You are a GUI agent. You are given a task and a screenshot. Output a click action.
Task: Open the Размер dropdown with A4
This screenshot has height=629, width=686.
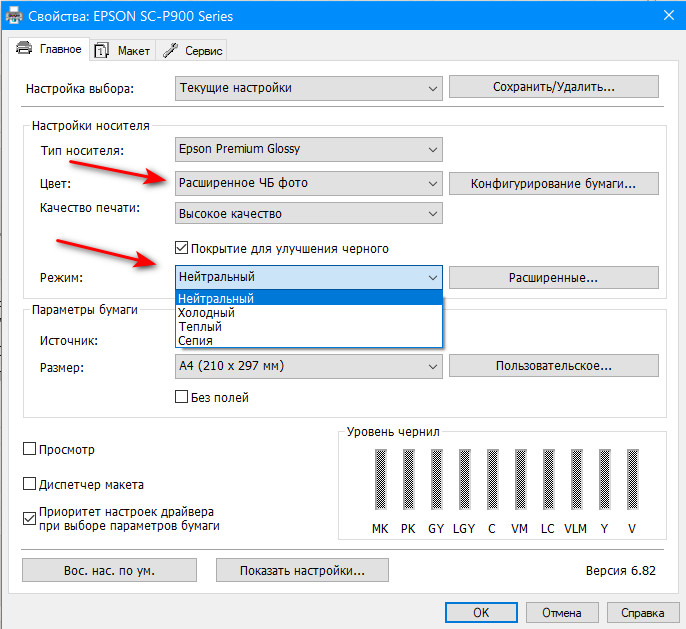click(308, 366)
